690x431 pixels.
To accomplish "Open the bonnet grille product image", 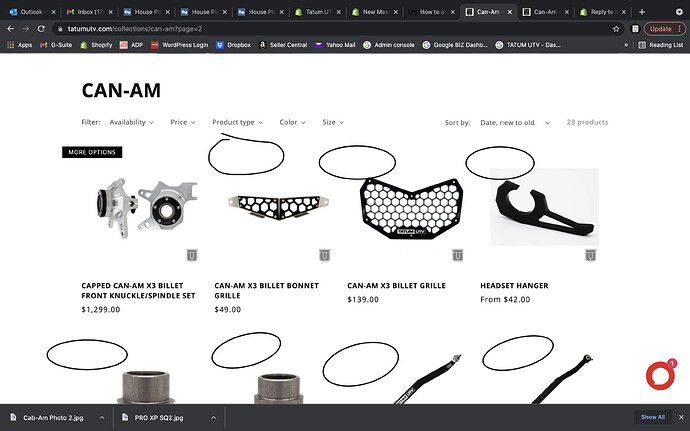I will pos(278,207).
